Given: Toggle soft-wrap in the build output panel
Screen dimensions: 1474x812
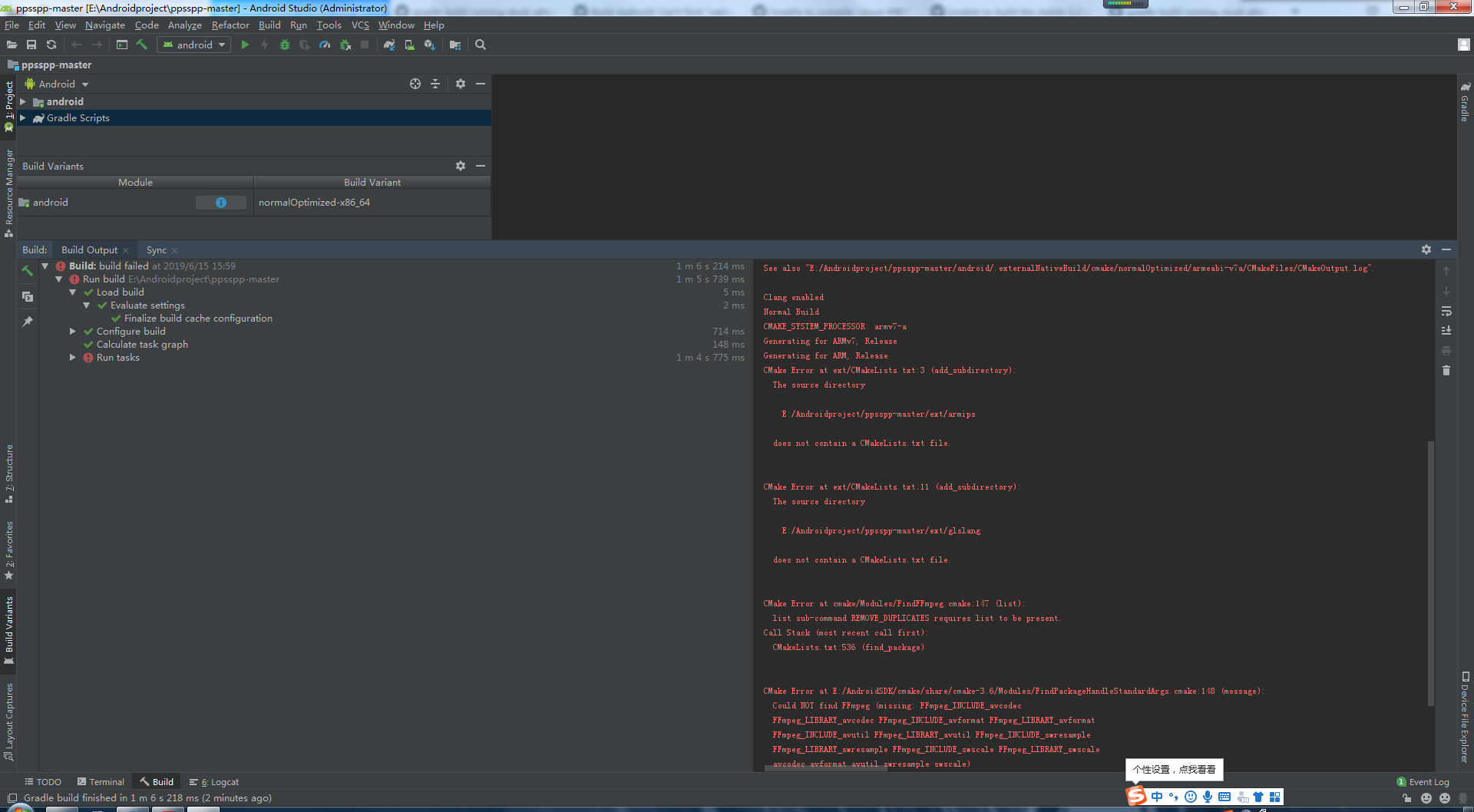Looking at the screenshot, I should pos(1446,312).
